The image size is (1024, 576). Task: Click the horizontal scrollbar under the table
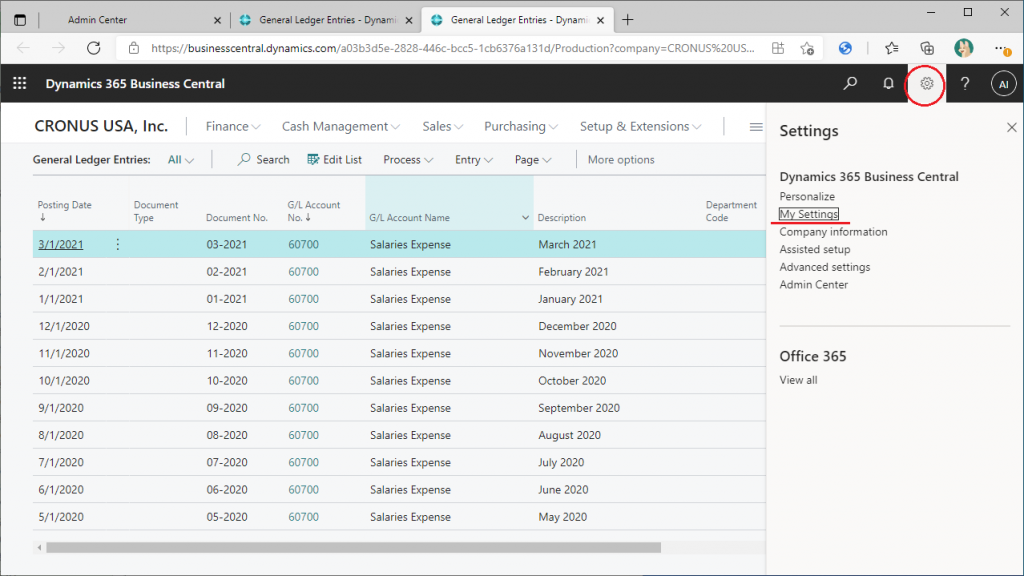pos(353,547)
